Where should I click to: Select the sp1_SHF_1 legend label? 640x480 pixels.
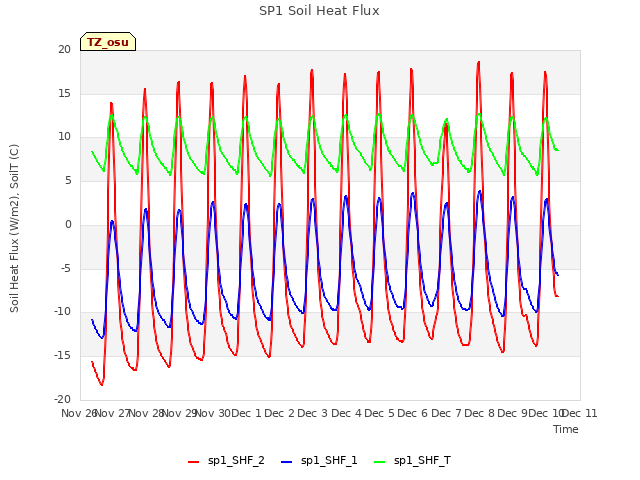pos(329,461)
